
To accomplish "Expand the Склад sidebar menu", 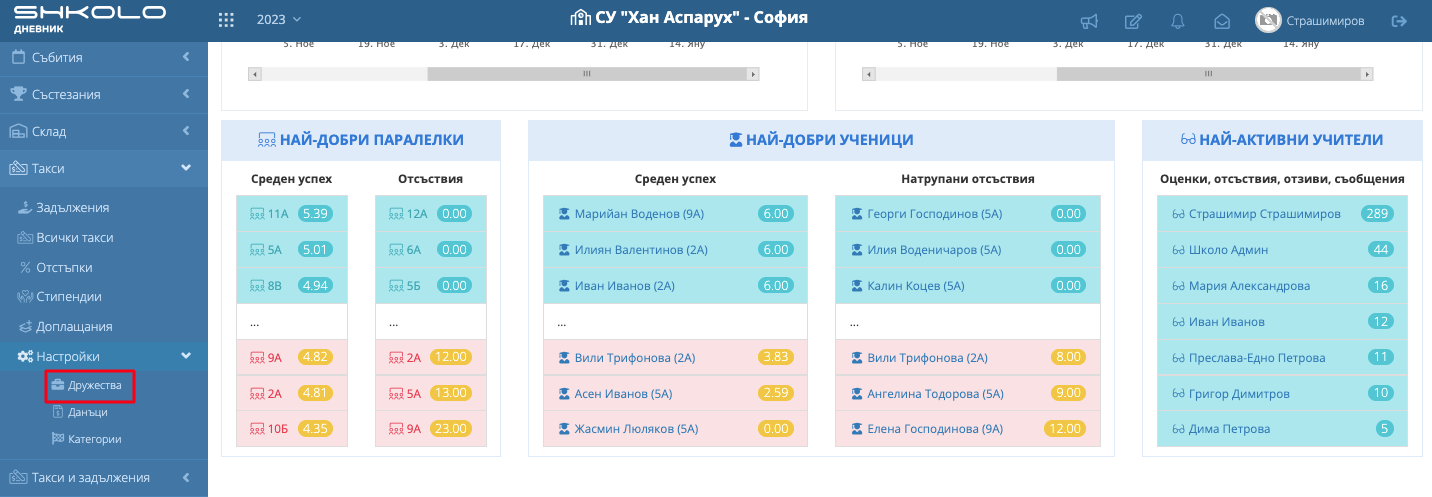I will [x=104, y=131].
